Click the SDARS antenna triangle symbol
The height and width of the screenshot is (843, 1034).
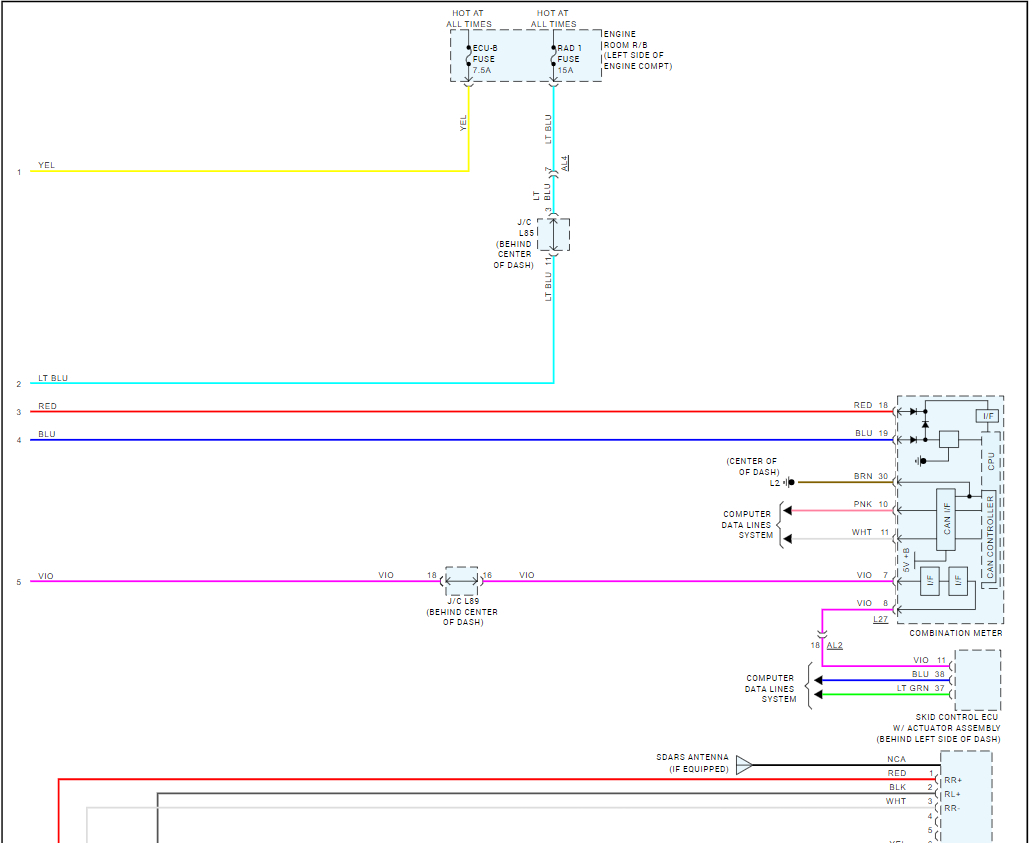744,765
